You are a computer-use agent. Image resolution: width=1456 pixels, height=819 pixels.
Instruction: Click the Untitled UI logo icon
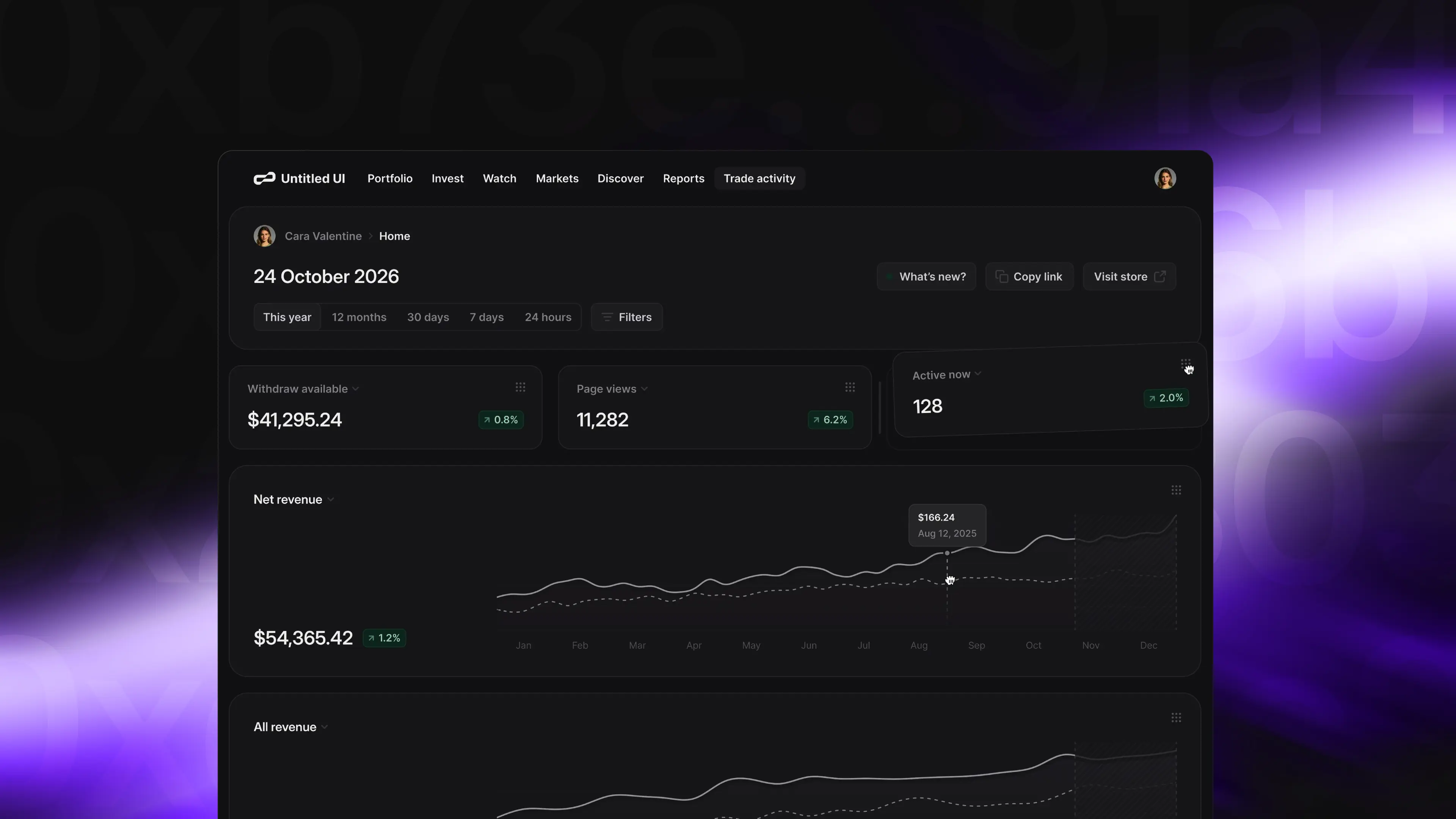pos(264,179)
